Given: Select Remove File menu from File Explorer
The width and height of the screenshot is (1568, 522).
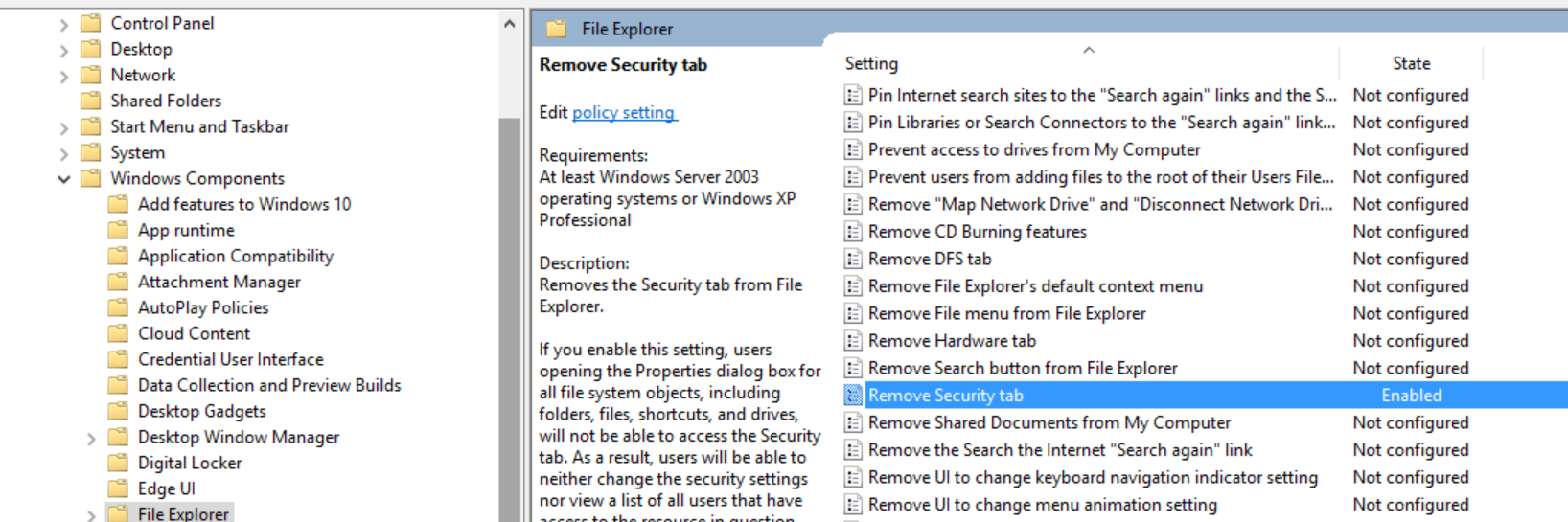Looking at the screenshot, I should [1006, 314].
